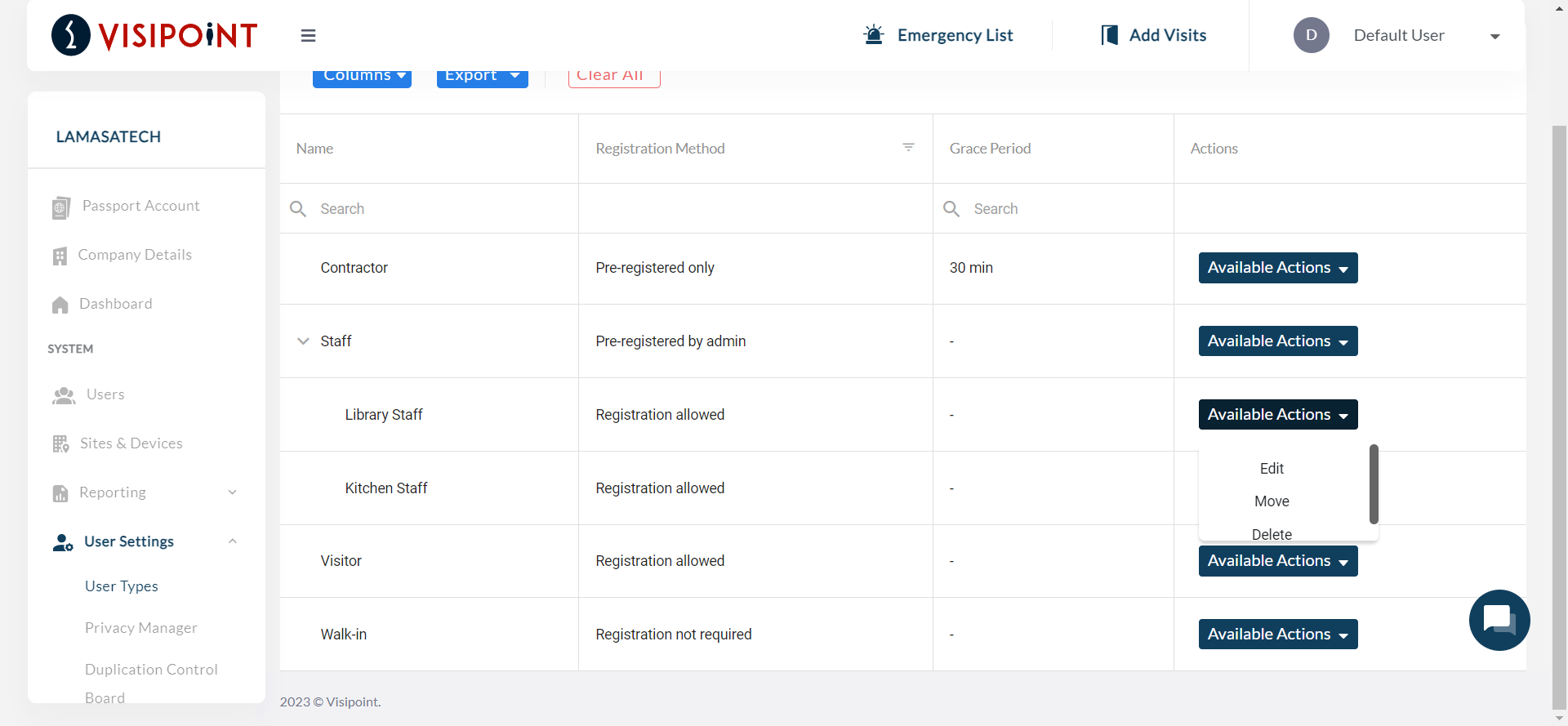Viewport: 1568px width, 726px height.
Task: Collapse the Staff row chevron
Action: pyautogui.click(x=303, y=341)
